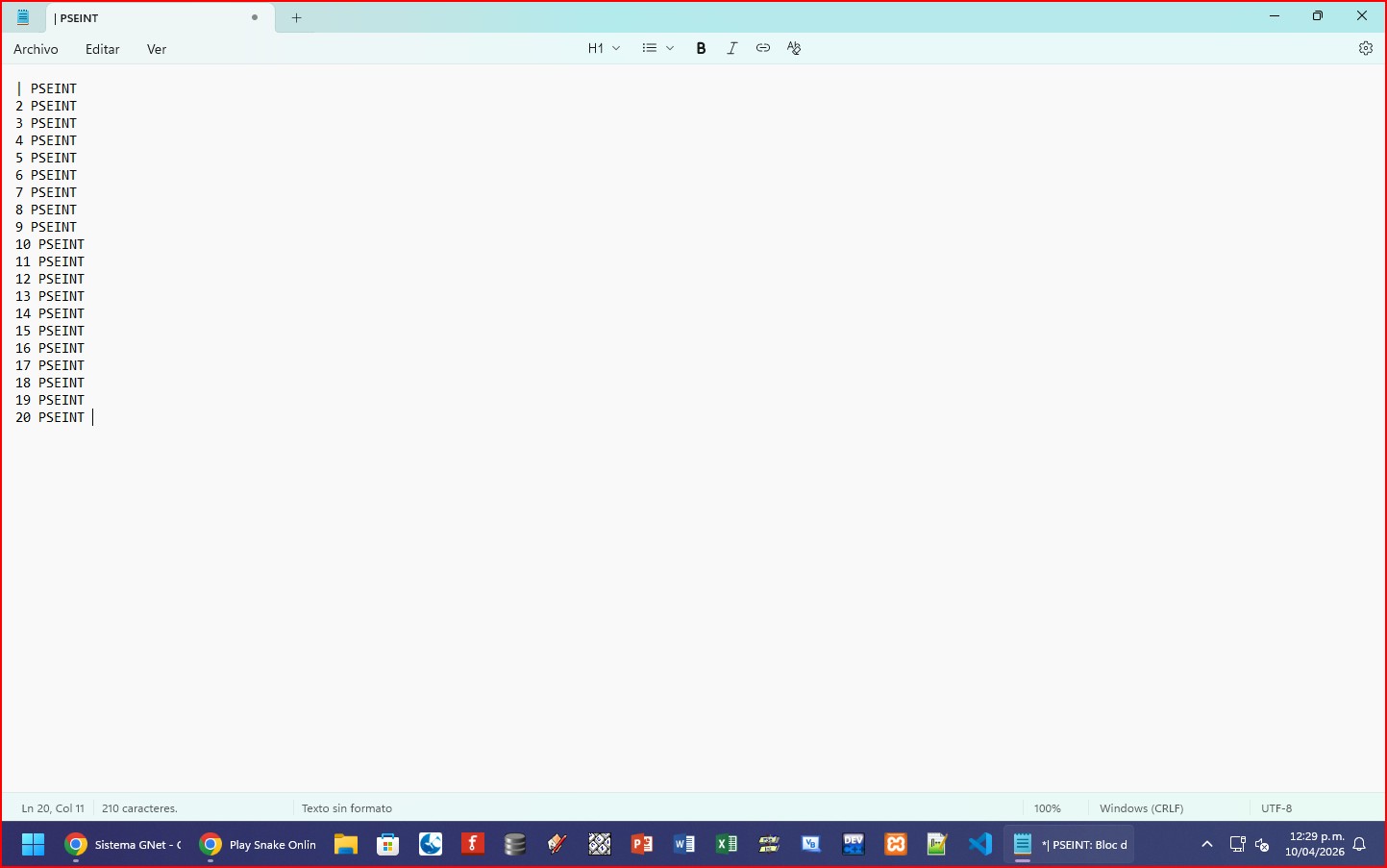Toggle bold formatting
This screenshot has width=1387, height=868.
(x=701, y=48)
